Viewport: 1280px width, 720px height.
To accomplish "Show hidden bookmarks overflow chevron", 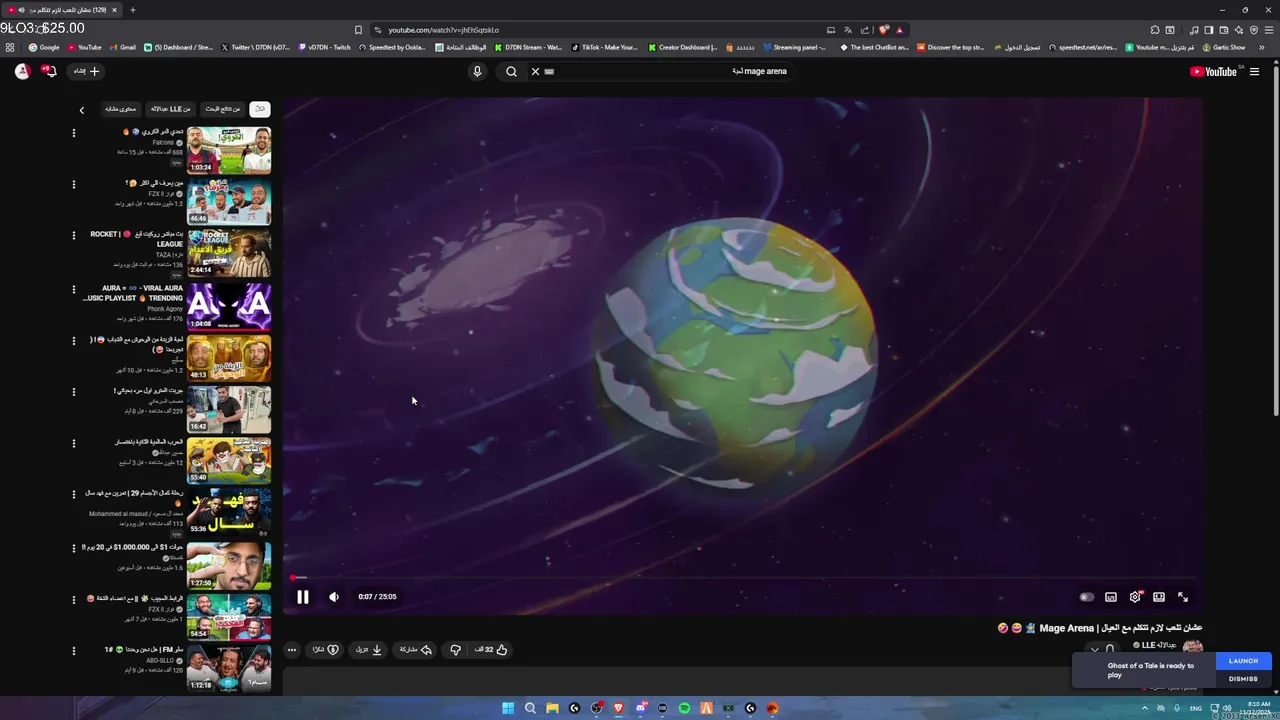I will point(1262,47).
